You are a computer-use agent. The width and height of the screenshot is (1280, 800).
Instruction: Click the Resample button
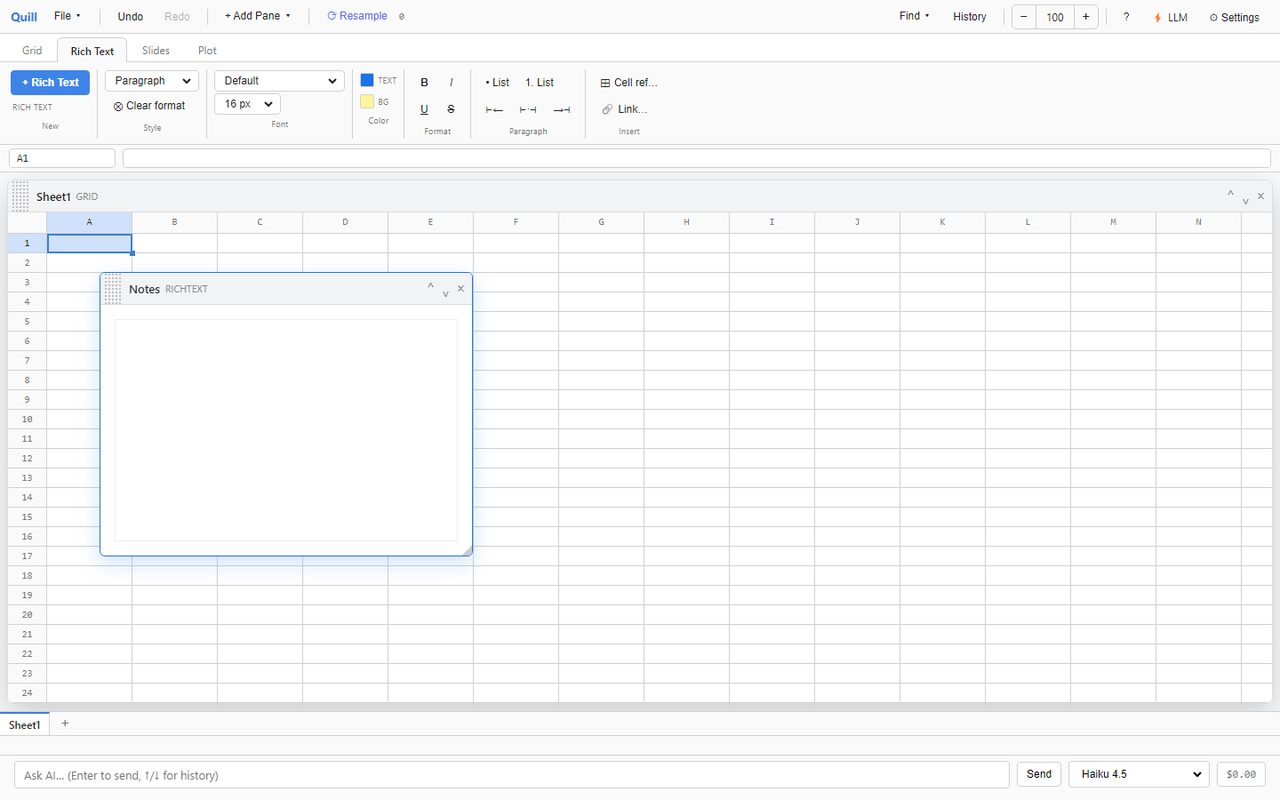357,16
